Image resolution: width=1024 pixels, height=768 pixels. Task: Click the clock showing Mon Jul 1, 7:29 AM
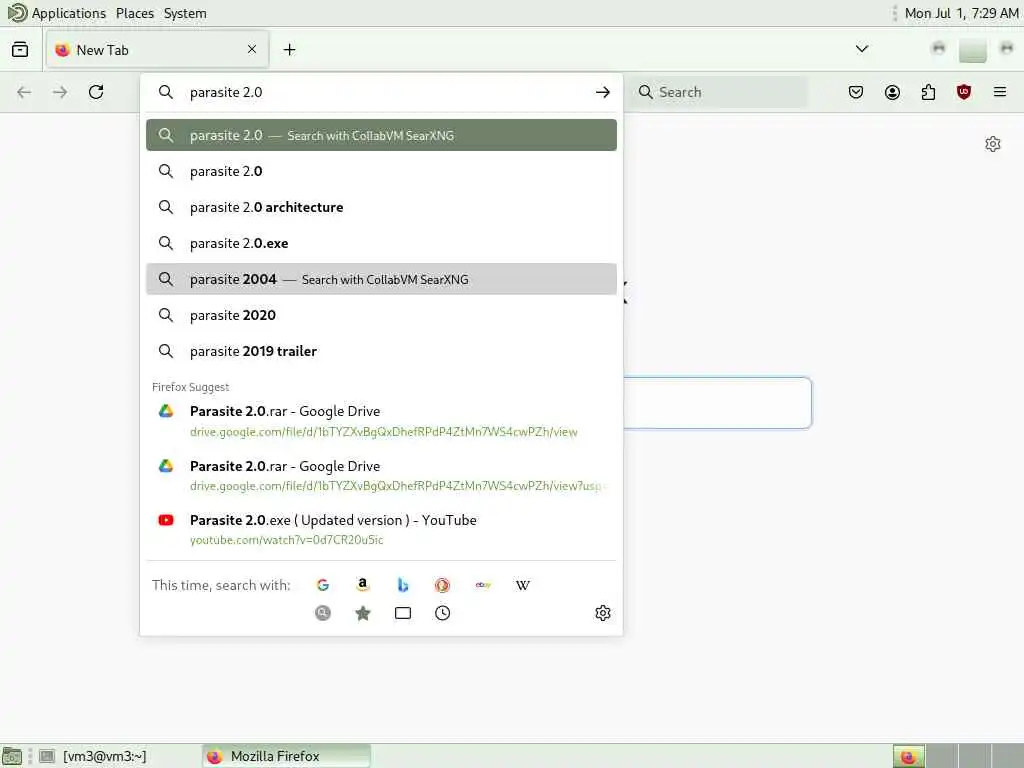[x=961, y=13]
